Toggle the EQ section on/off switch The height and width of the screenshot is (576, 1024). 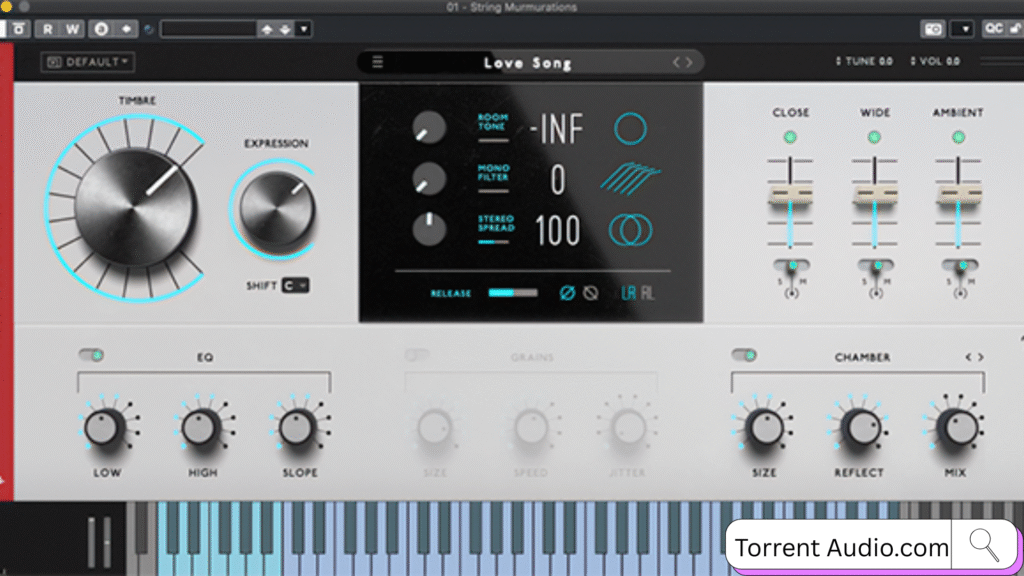92,355
